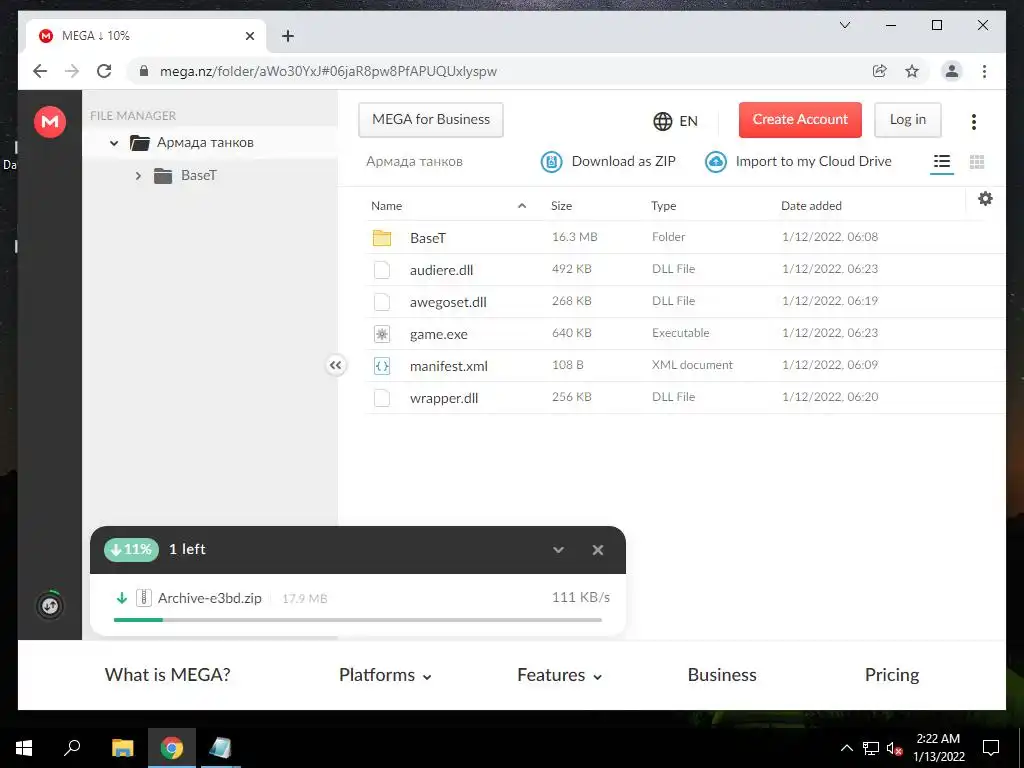Click the manifest.xml document icon
The image size is (1024, 768).
382,366
